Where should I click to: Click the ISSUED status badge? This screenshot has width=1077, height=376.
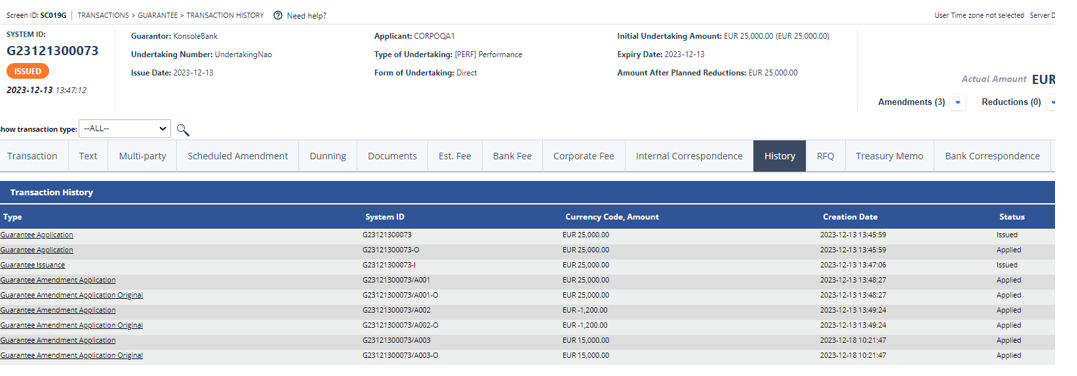(28, 71)
